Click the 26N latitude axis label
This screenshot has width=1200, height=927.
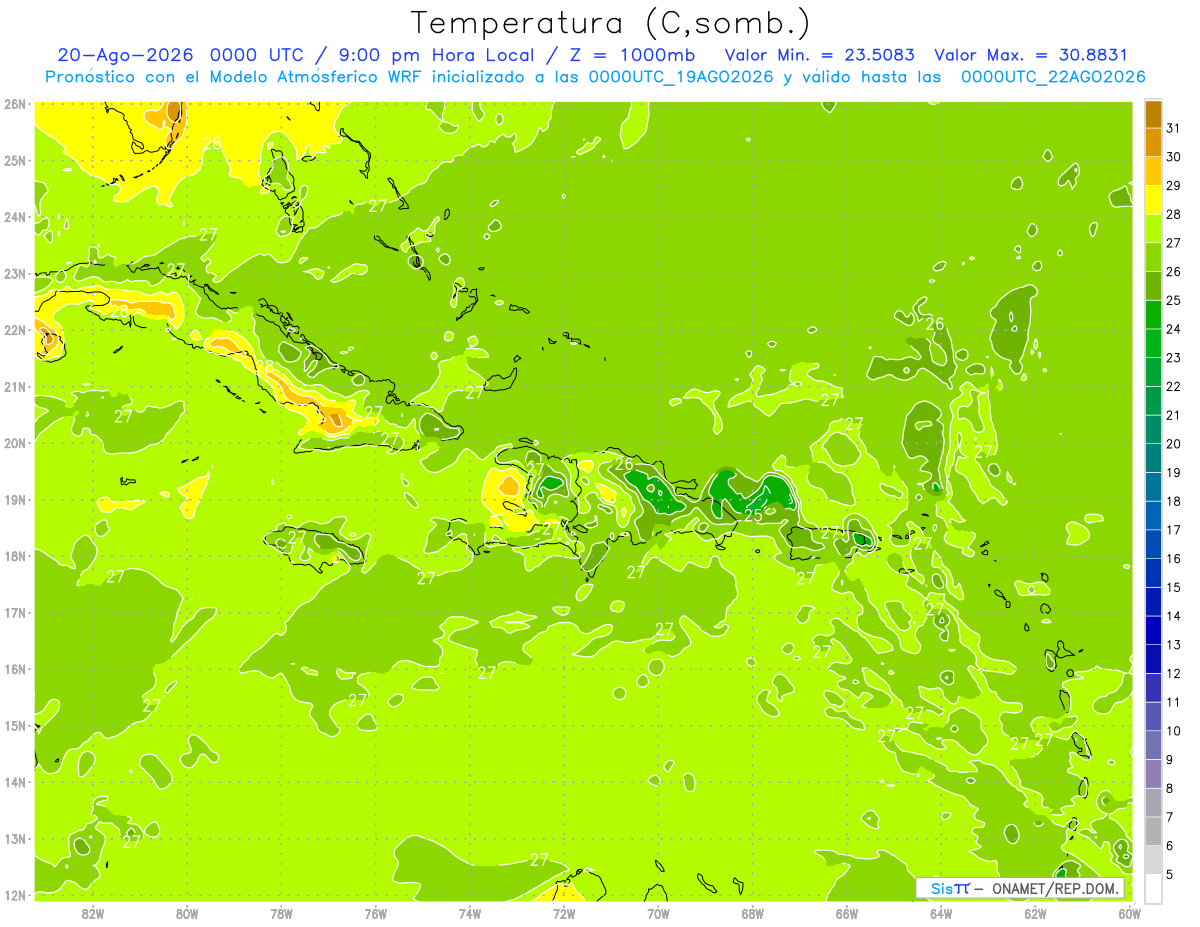15,104
